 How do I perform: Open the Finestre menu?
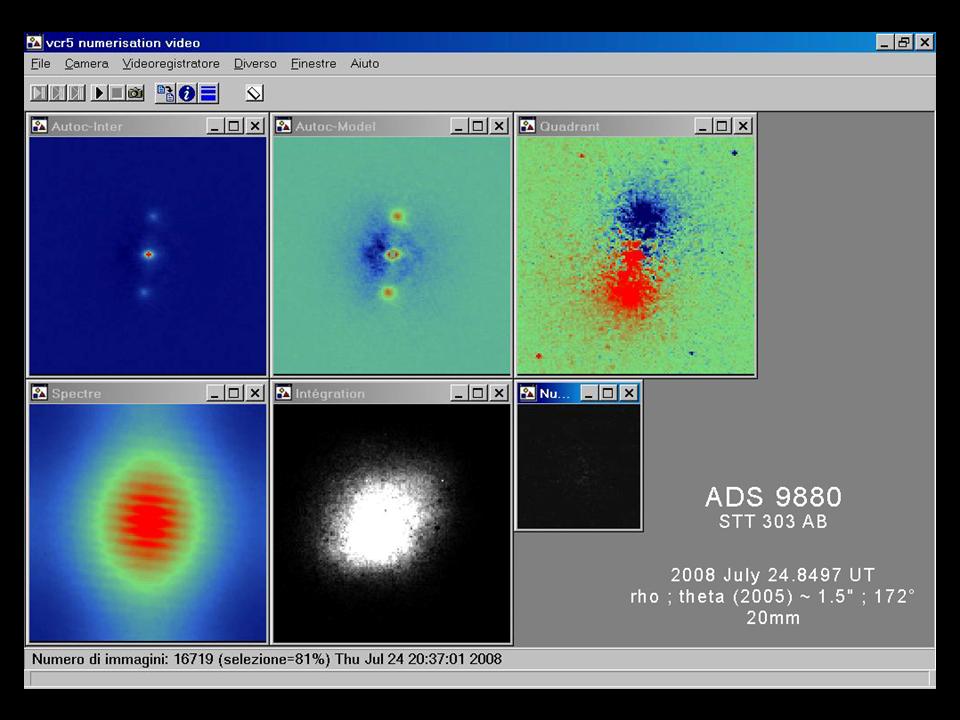pos(313,63)
